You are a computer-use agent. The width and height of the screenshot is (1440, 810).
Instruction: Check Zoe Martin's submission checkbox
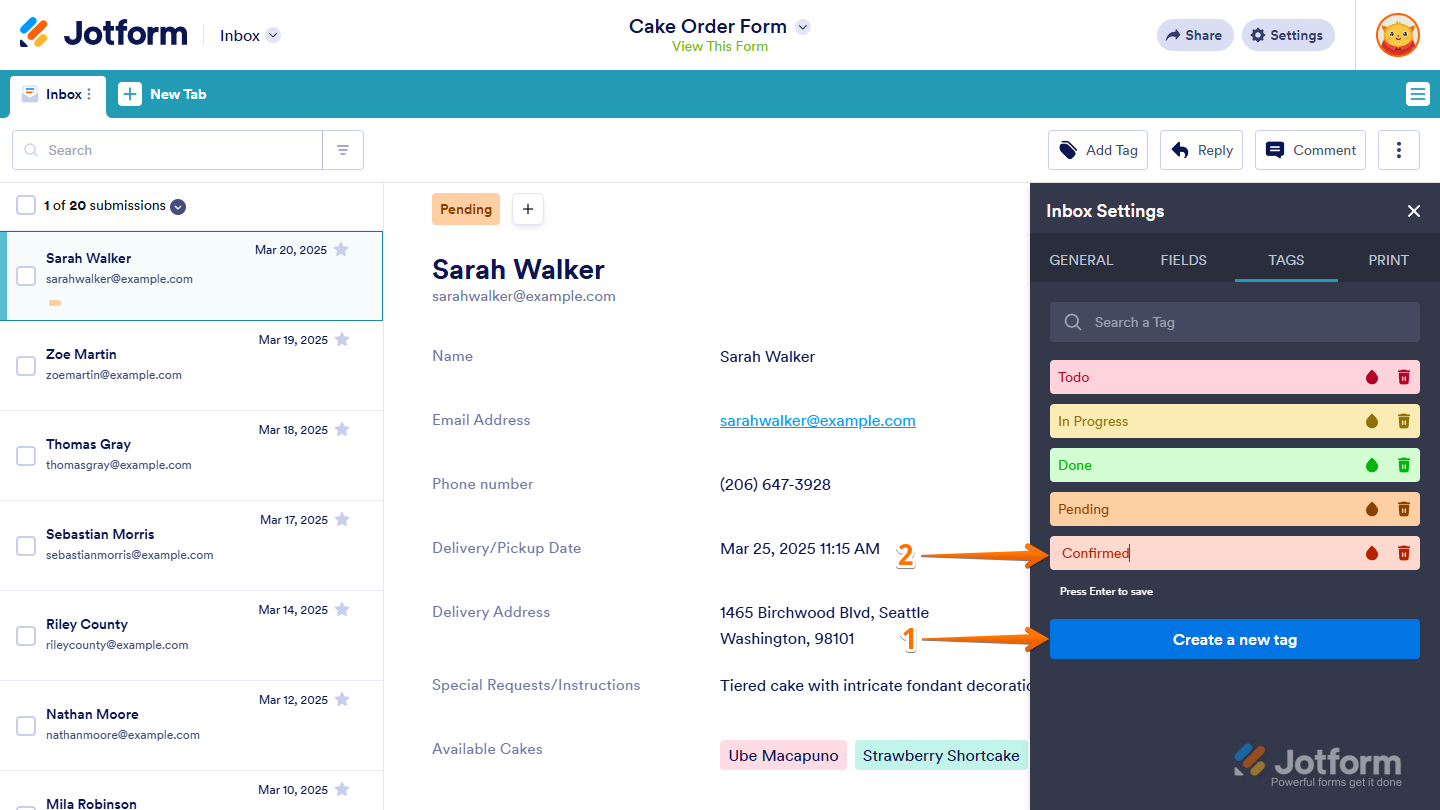(x=25, y=365)
